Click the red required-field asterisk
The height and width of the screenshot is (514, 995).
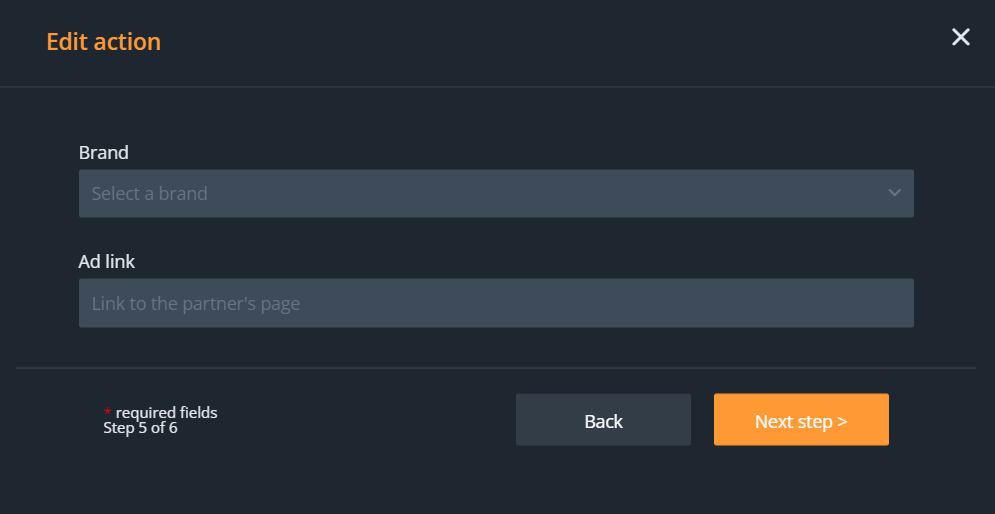(107, 413)
